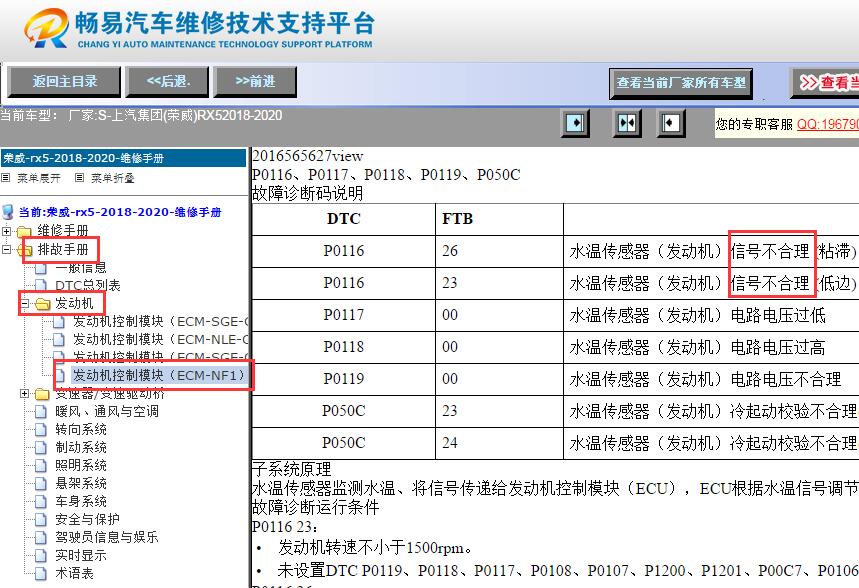
Task: Open 维修手册 tree folder
Action: point(62,231)
